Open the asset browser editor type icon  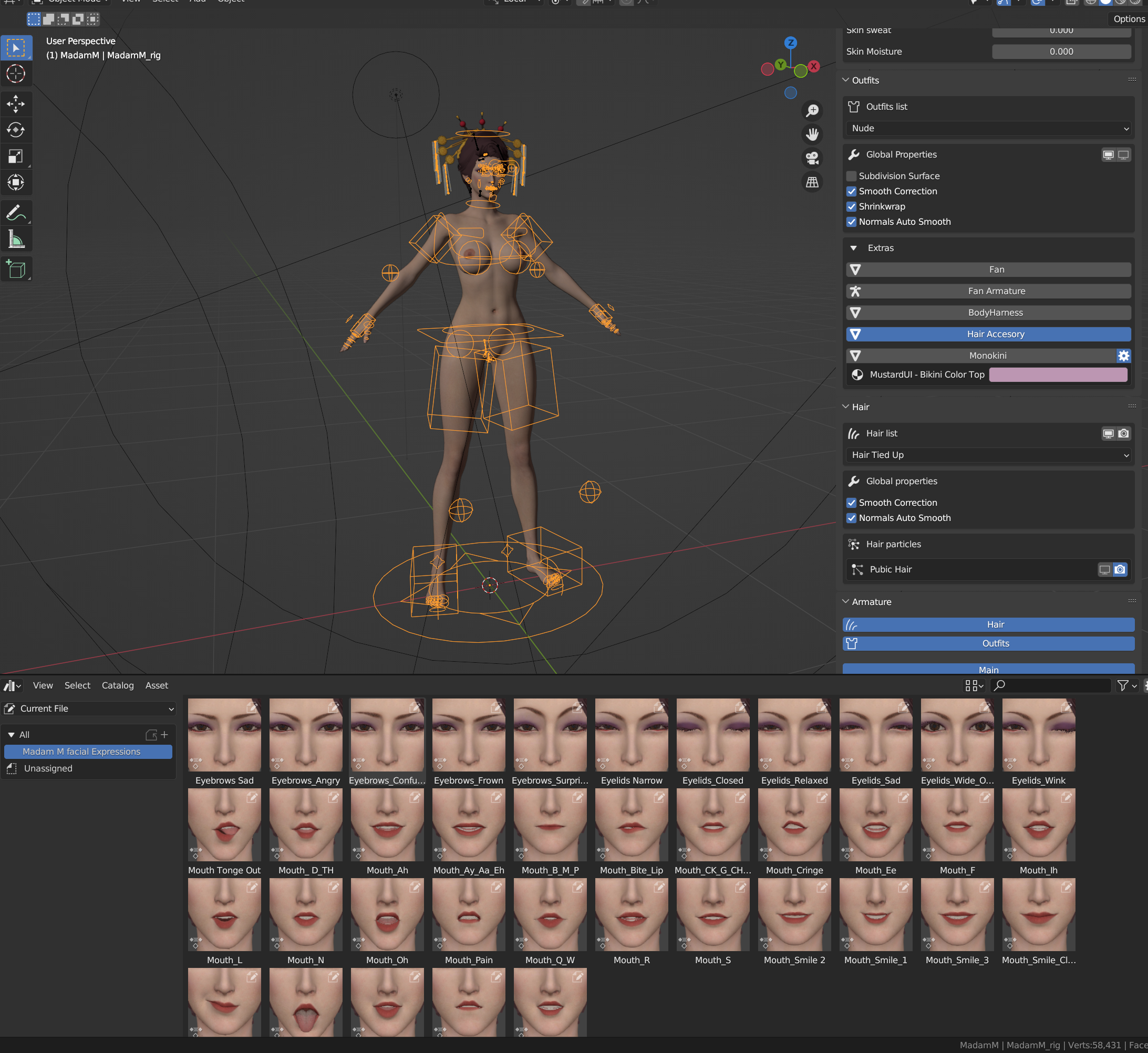pyautogui.click(x=13, y=685)
